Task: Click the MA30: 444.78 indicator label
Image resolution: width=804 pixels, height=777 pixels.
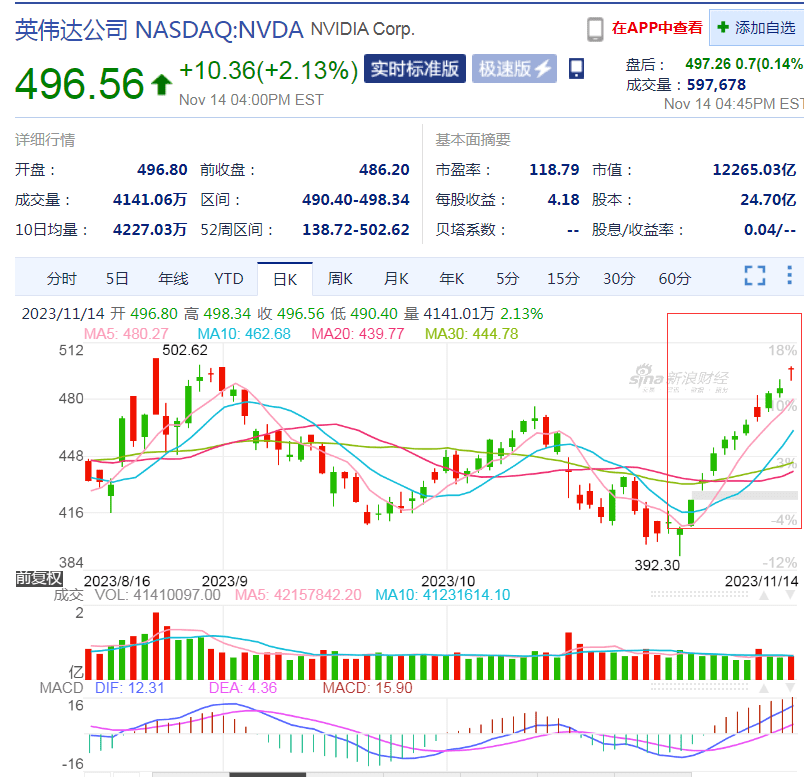Action: 472,334
